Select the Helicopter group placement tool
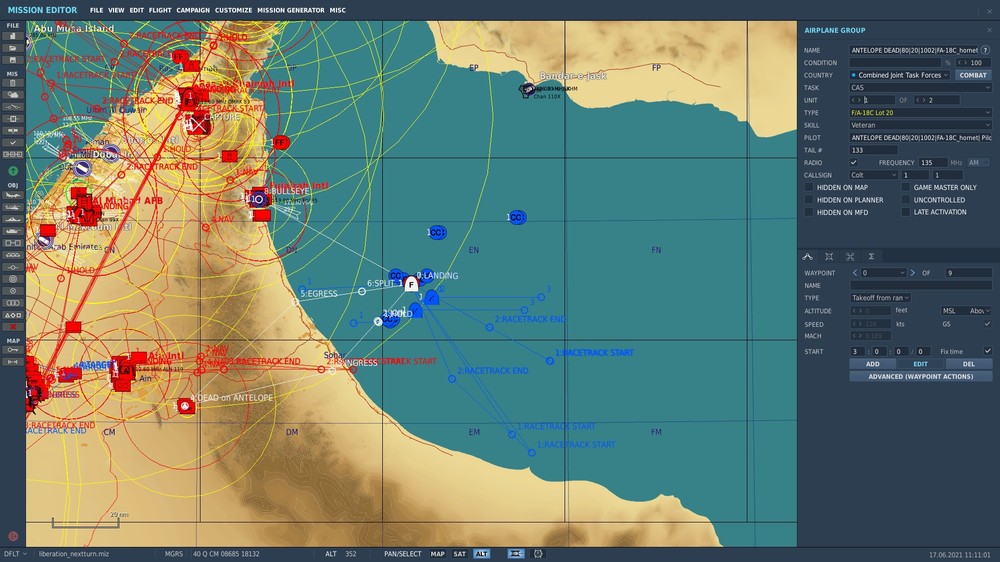1000x562 pixels. (x=13, y=207)
